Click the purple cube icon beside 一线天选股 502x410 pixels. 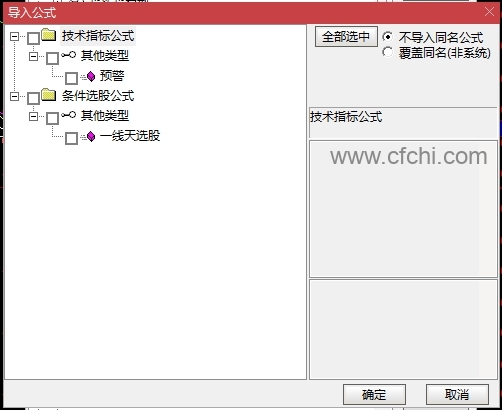coord(91,136)
